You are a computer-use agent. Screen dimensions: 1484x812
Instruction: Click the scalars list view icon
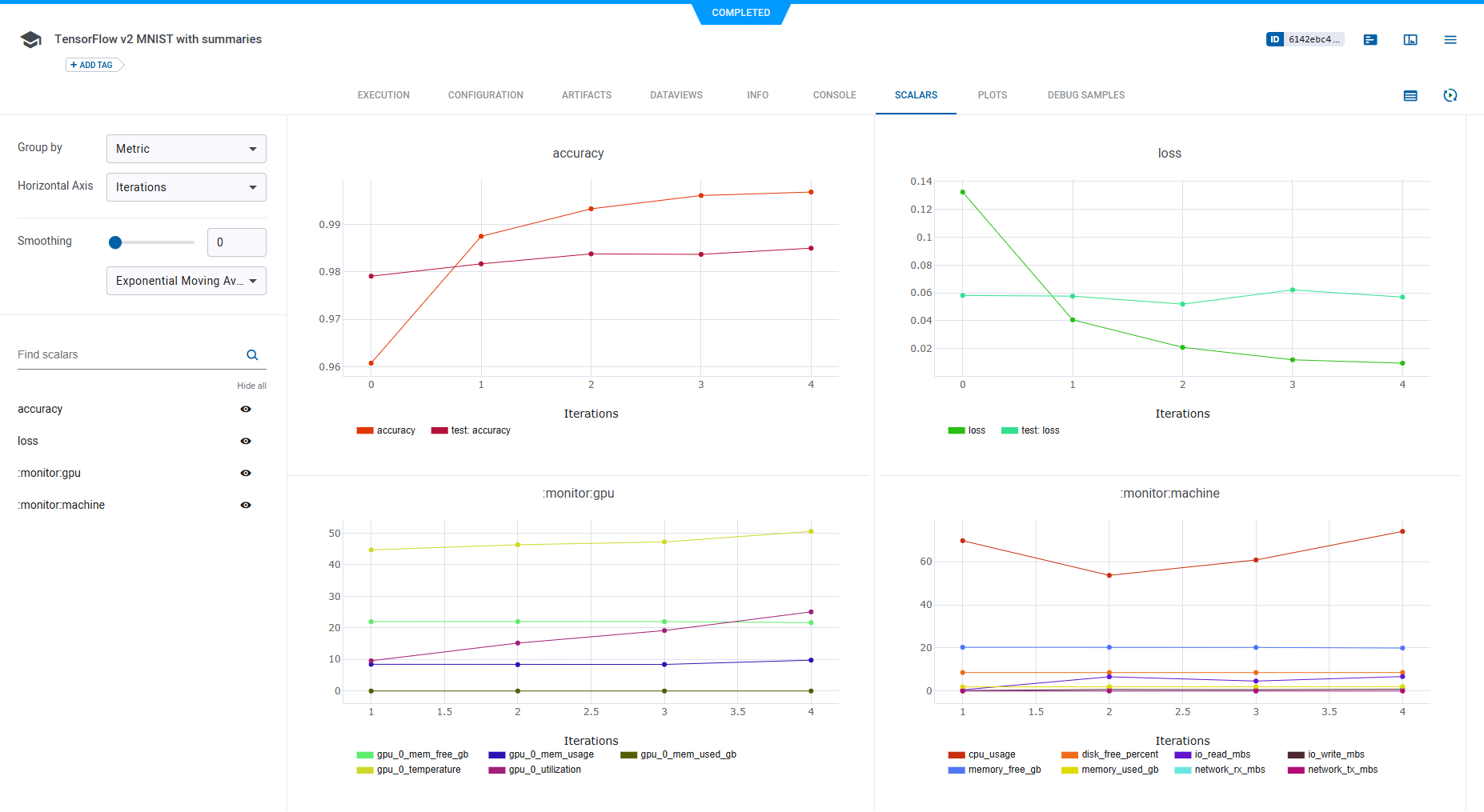click(x=1410, y=96)
